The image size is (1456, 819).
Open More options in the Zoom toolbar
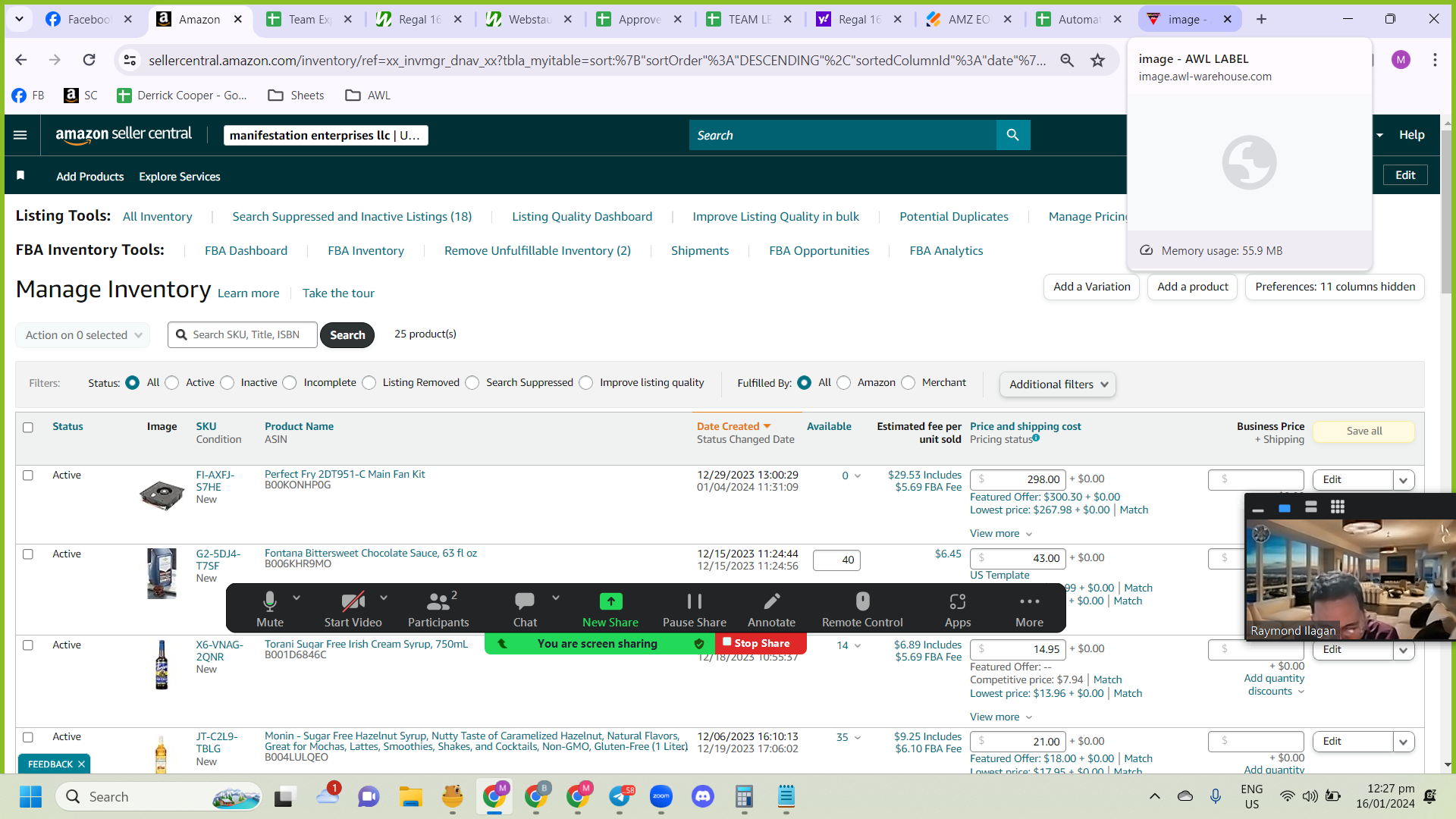pyautogui.click(x=1029, y=609)
